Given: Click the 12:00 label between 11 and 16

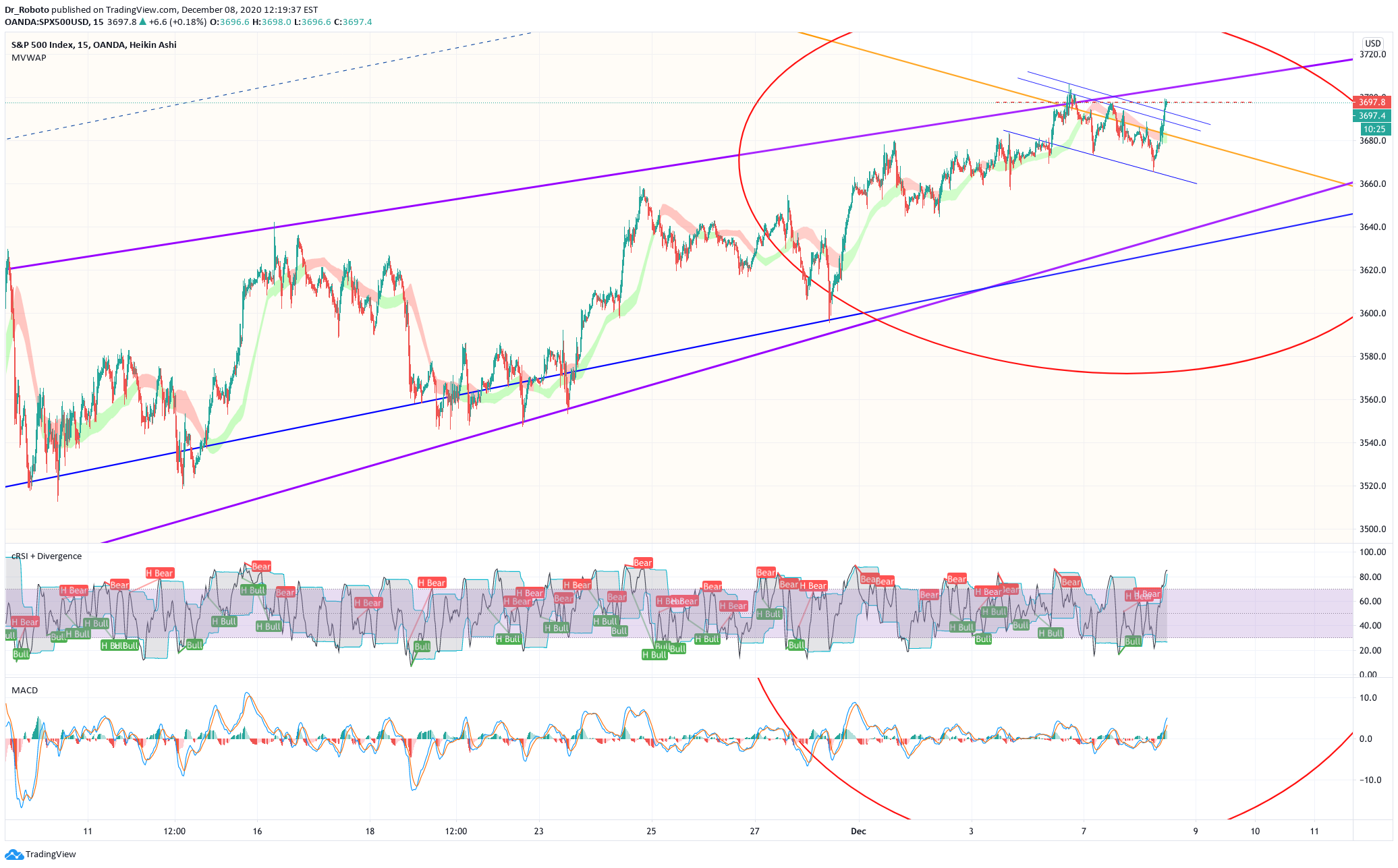Looking at the screenshot, I should (174, 832).
